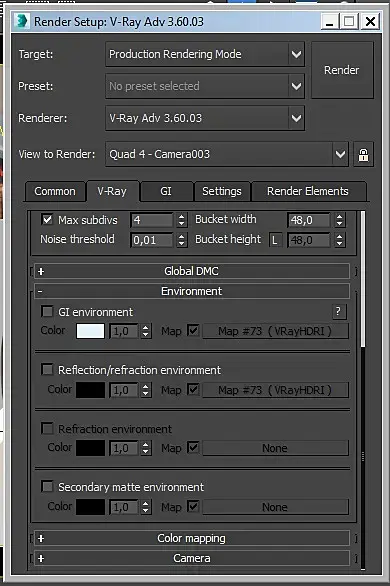Open the Environment help question mark button
The height and width of the screenshot is (586, 390).
pyautogui.click(x=339, y=311)
